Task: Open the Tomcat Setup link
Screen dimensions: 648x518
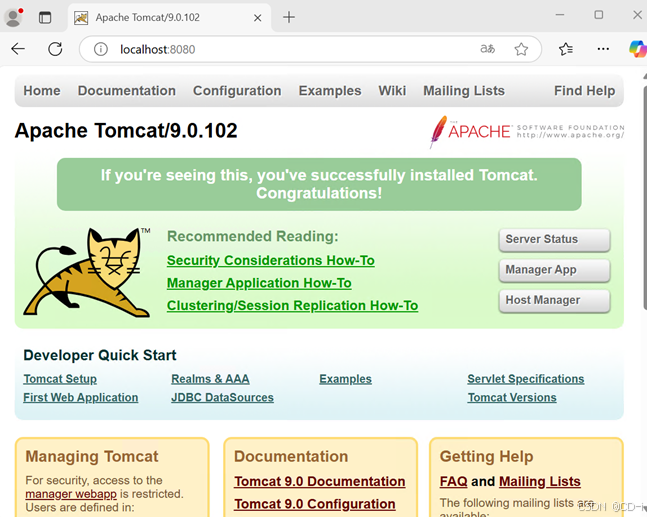Action: 60,379
